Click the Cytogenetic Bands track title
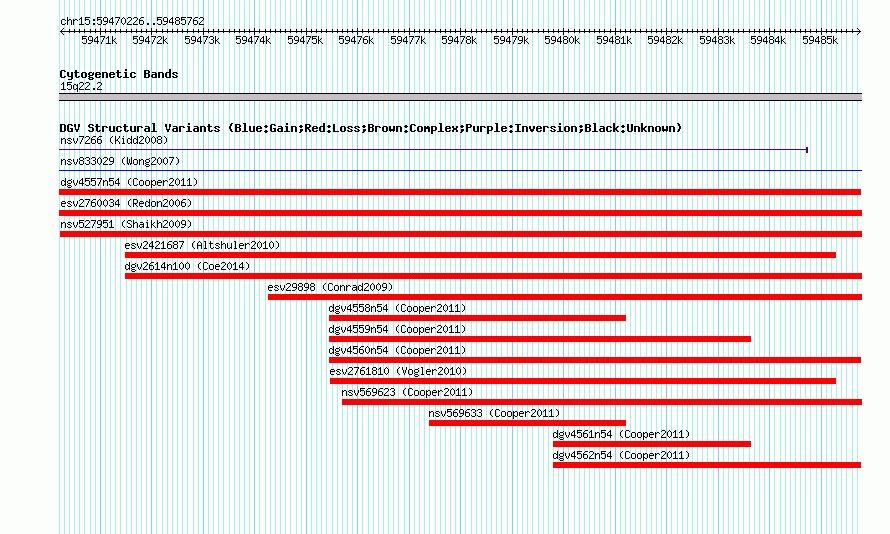The width and height of the screenshot is (890, 534). pyautogui.click(x=119, y=74)
